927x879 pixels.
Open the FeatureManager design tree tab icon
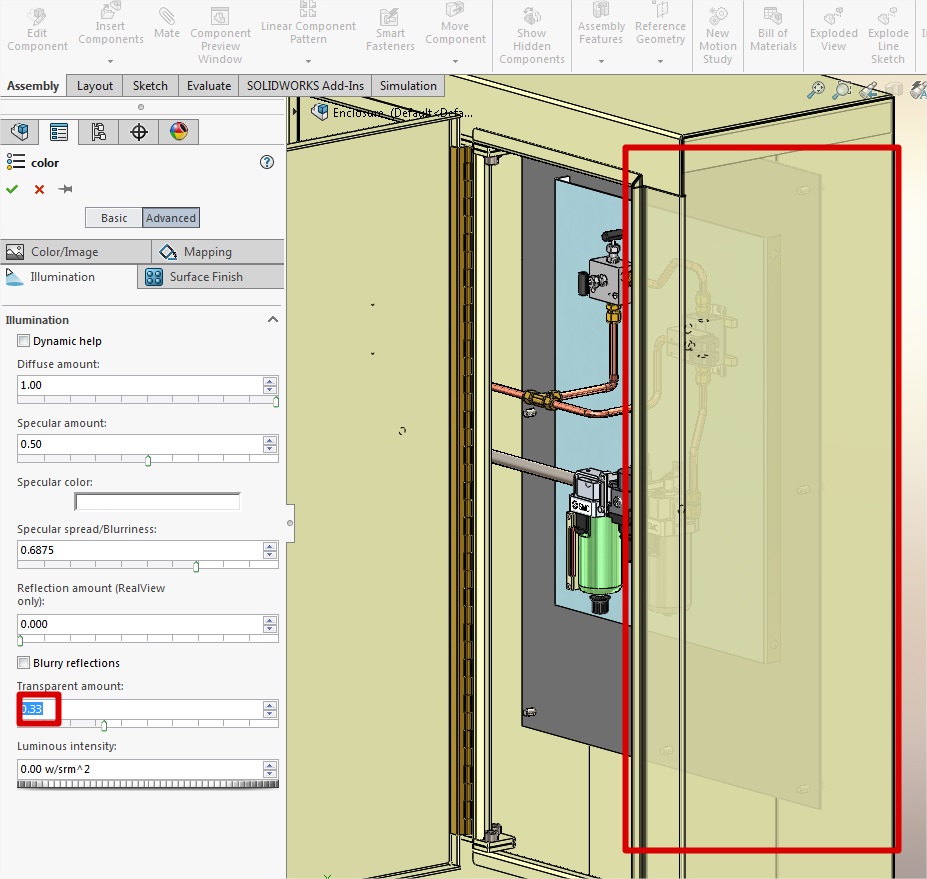click(20, 132)
